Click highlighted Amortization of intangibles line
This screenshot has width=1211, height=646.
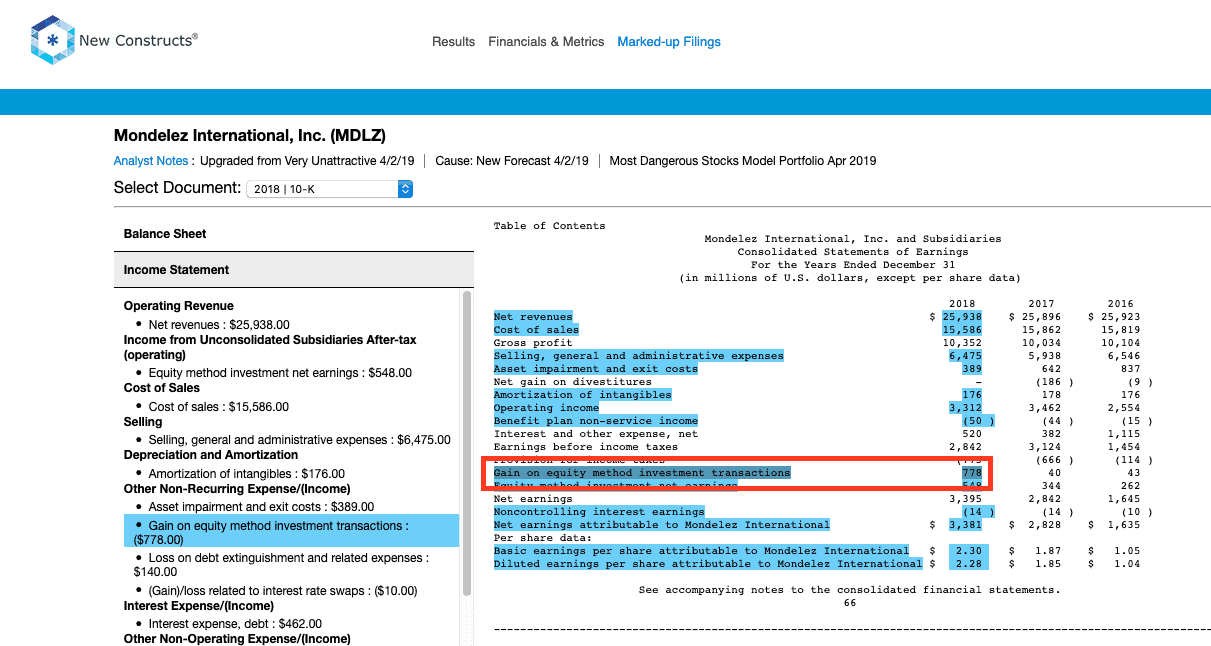[582, 395]
